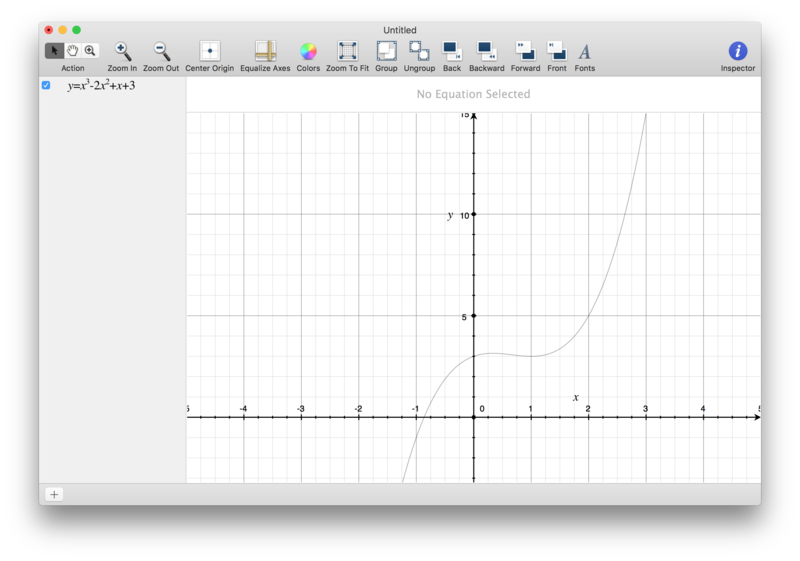Screen dimensions: 800x561
Task: Maximize the window with green button
Action: click(x=77, y=30)
